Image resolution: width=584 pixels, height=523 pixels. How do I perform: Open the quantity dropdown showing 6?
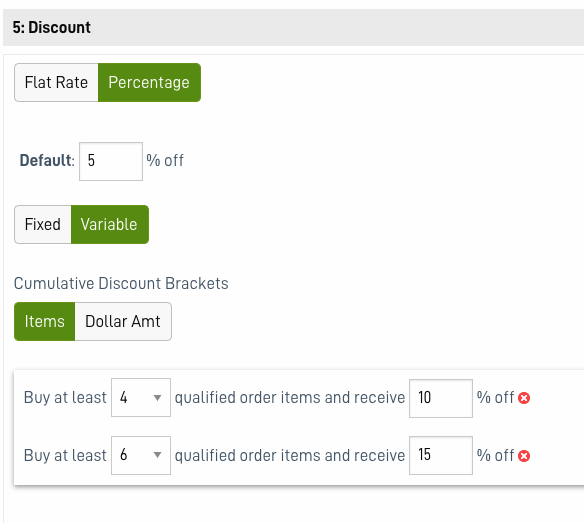coord(141,455)
